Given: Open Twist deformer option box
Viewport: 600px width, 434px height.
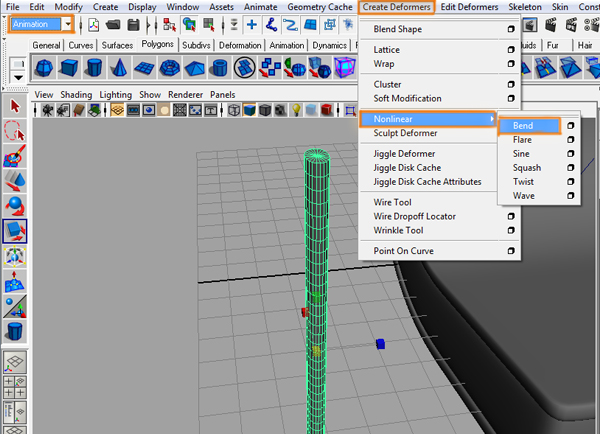Looking at the screenshot, I should (570, 182).
